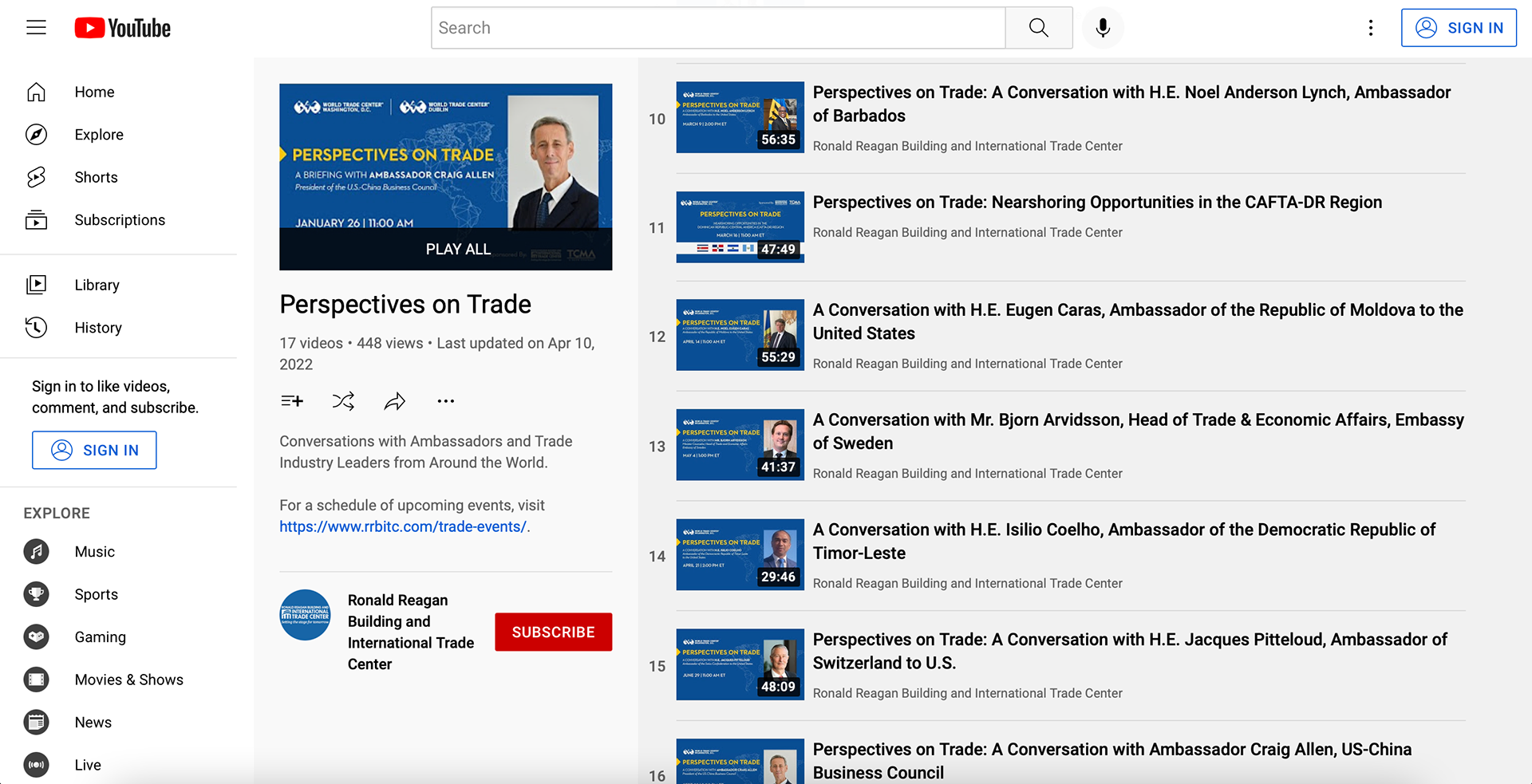Shuffle the playlist

click(343, 401)
